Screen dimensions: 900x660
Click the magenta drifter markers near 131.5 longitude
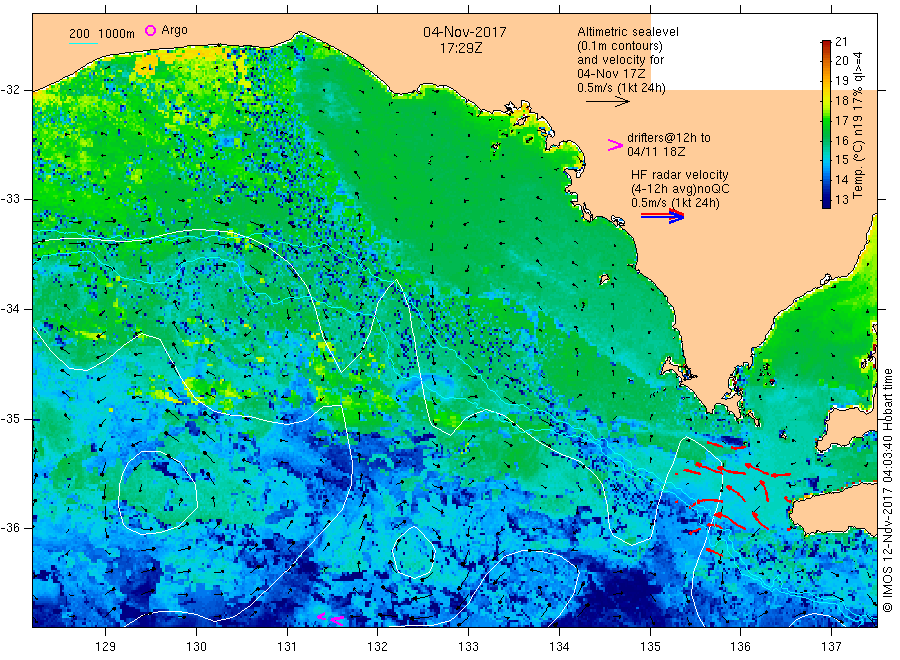pos(331,619)
